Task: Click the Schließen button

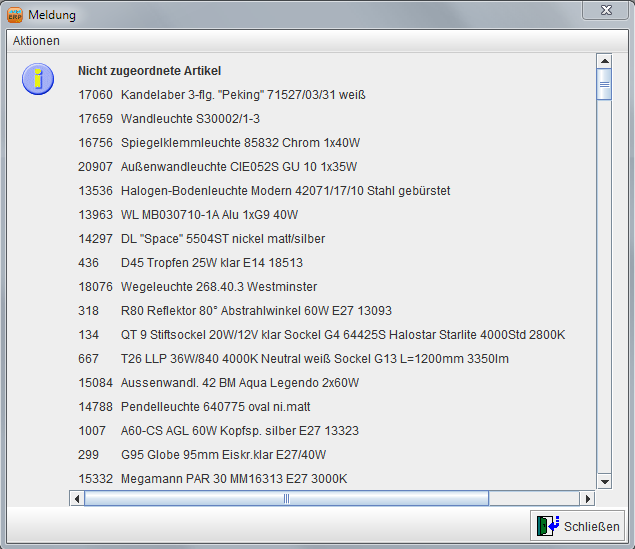Action: coord(579,526)
